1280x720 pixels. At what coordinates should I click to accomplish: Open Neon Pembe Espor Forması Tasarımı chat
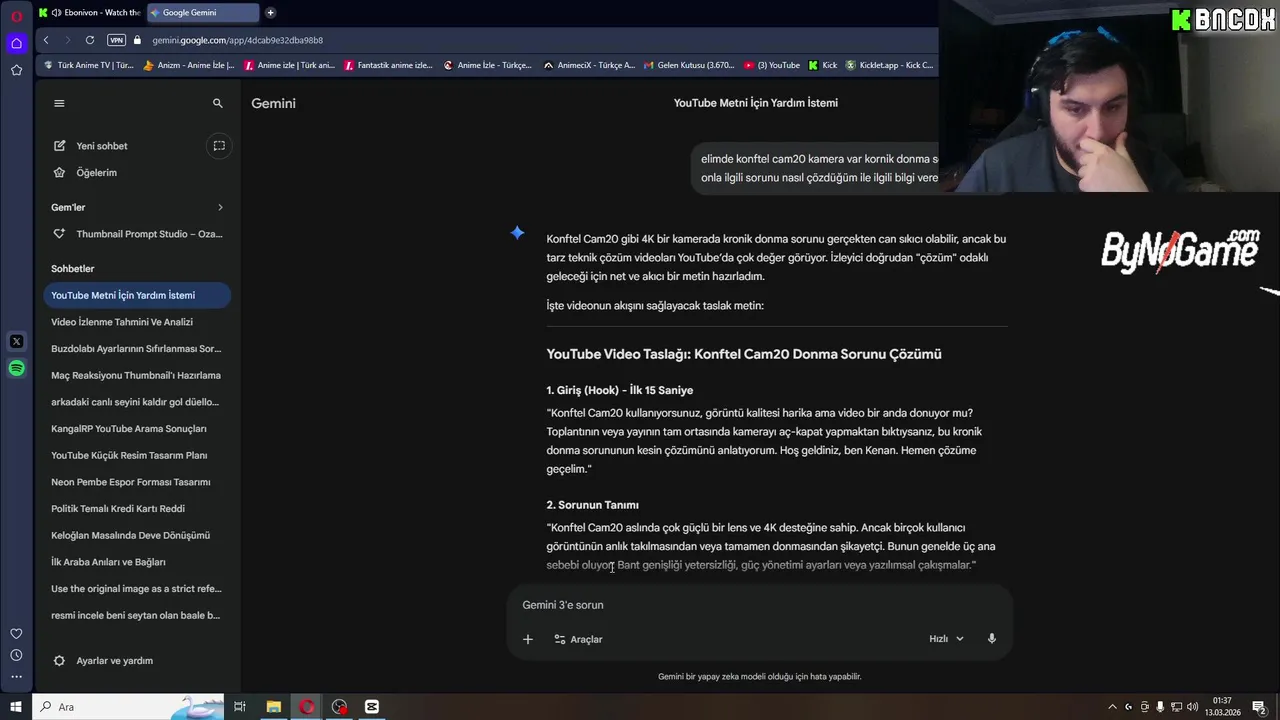[138, 482]
